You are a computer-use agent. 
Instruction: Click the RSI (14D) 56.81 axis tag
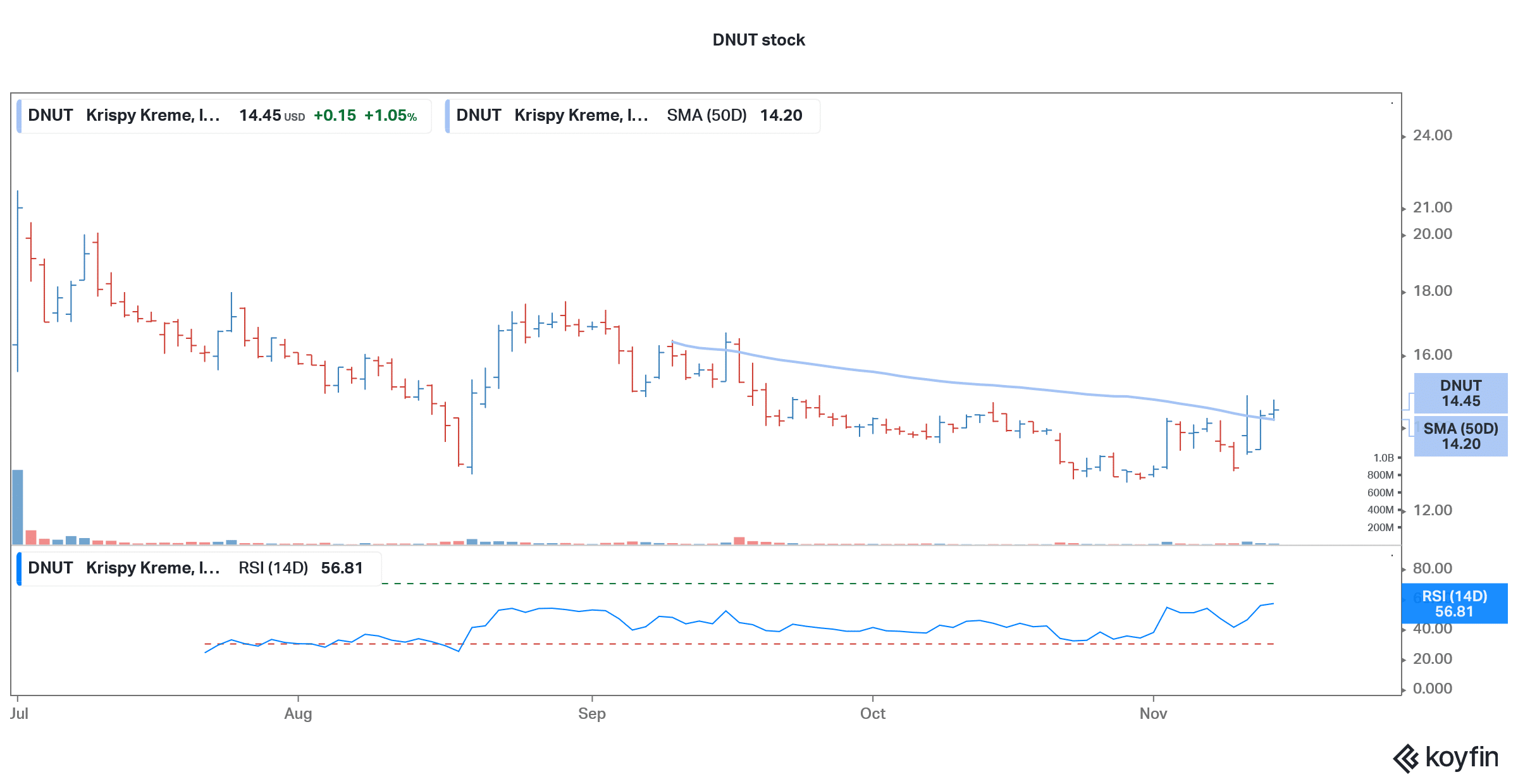coord(1455,604)
